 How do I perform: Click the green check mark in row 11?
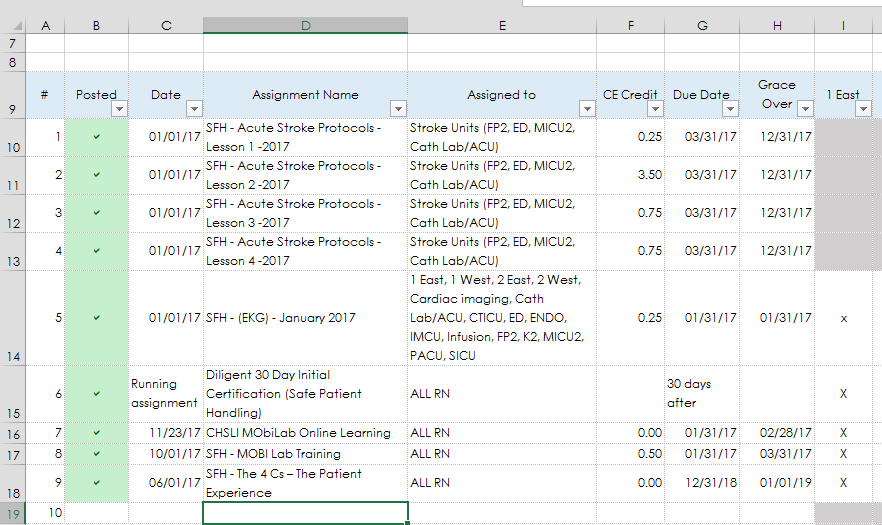click(97, 174)
